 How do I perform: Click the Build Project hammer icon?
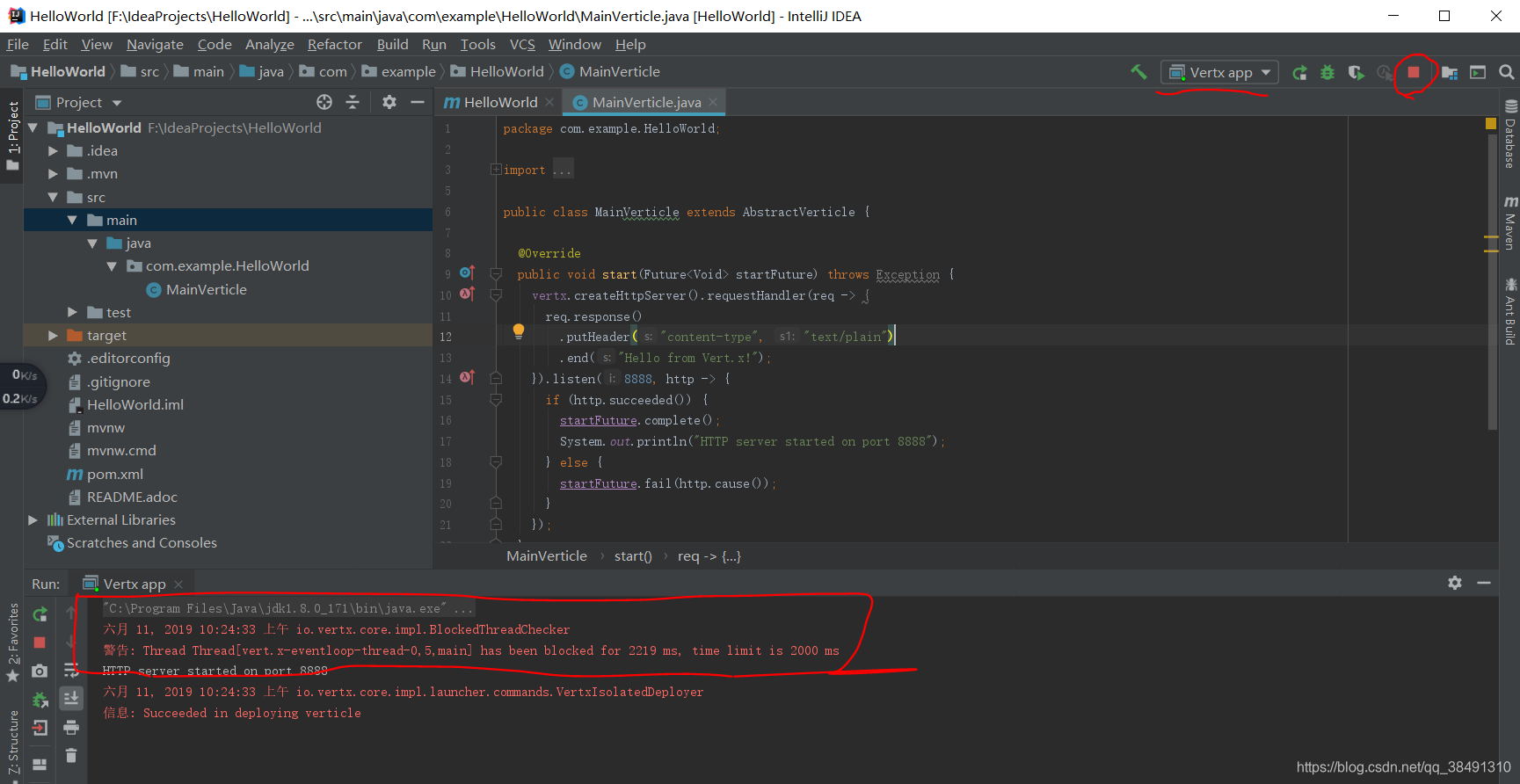click(1138, 72)
